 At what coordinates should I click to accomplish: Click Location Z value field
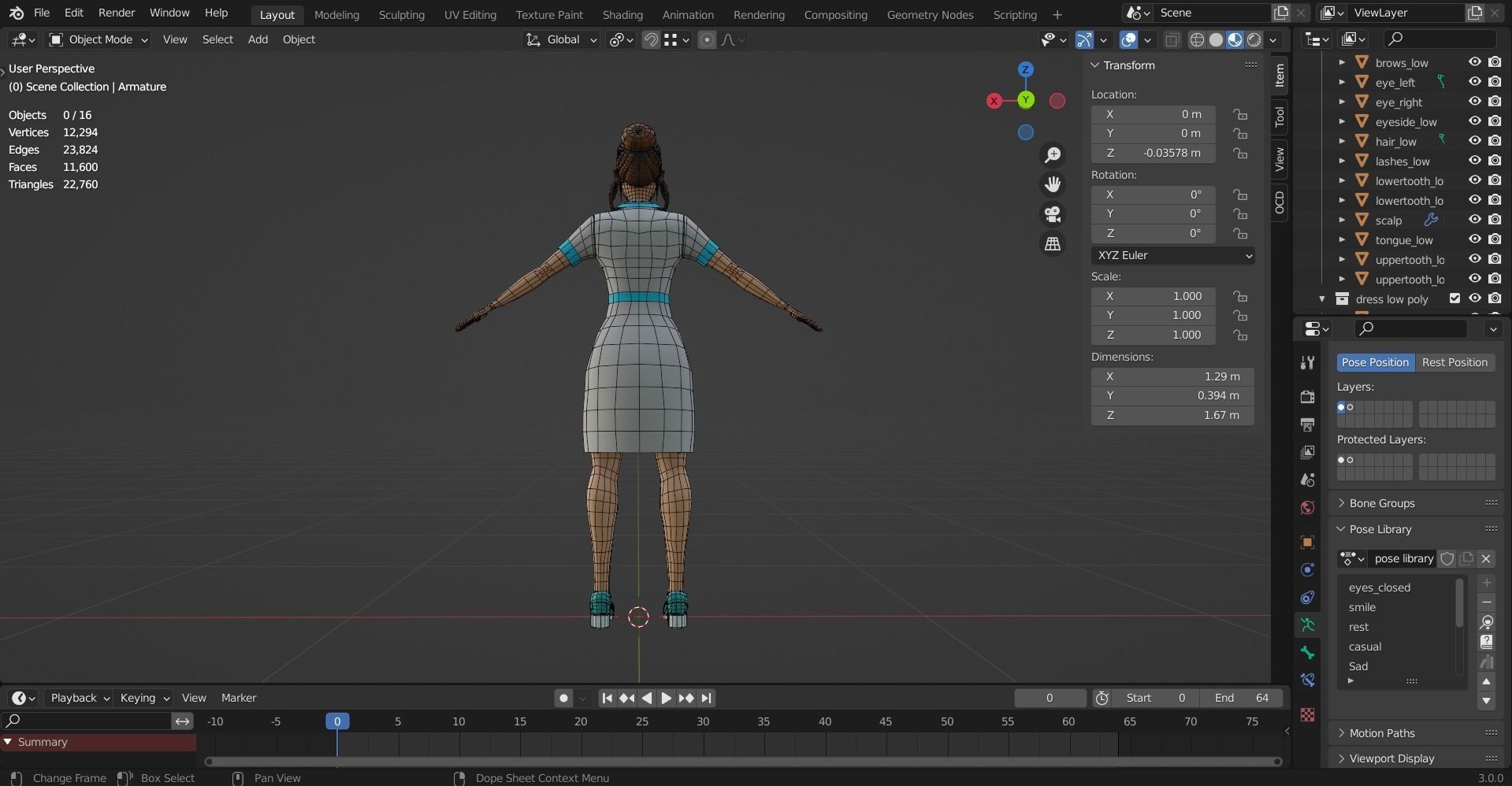tap(1154, 153)
